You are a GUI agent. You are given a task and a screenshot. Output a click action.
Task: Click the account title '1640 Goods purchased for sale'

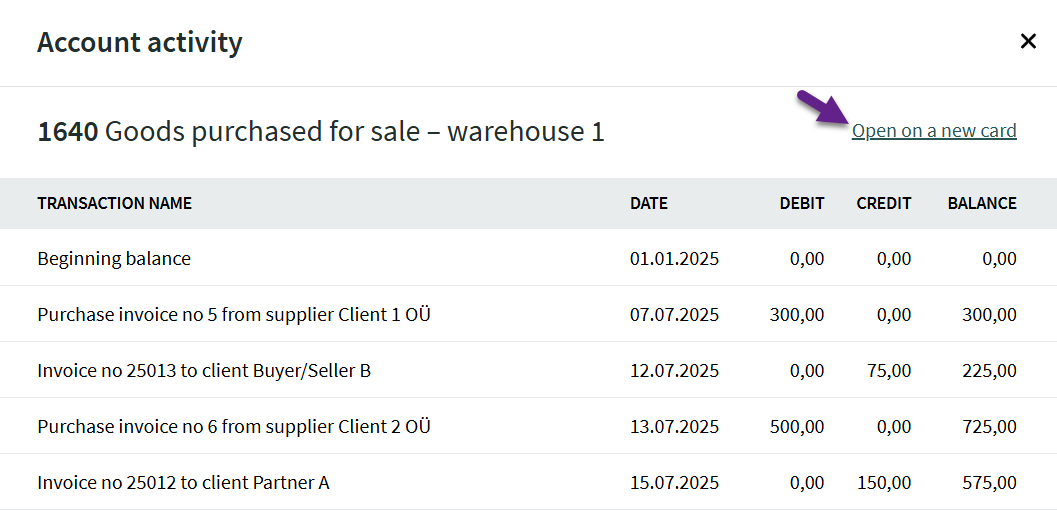click(321, 131)
